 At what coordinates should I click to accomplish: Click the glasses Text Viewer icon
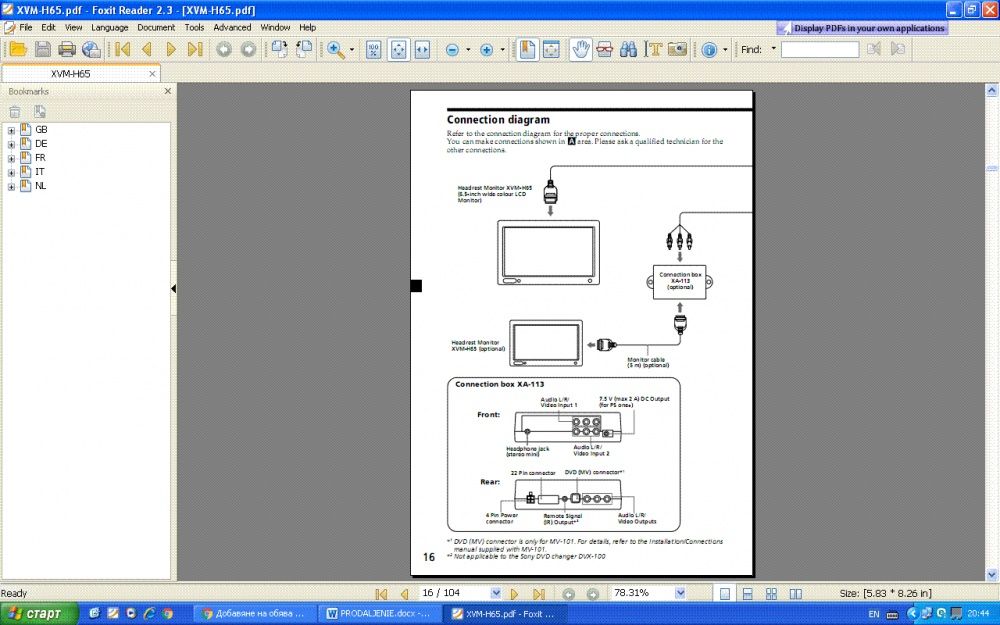(x=605, y=49)
